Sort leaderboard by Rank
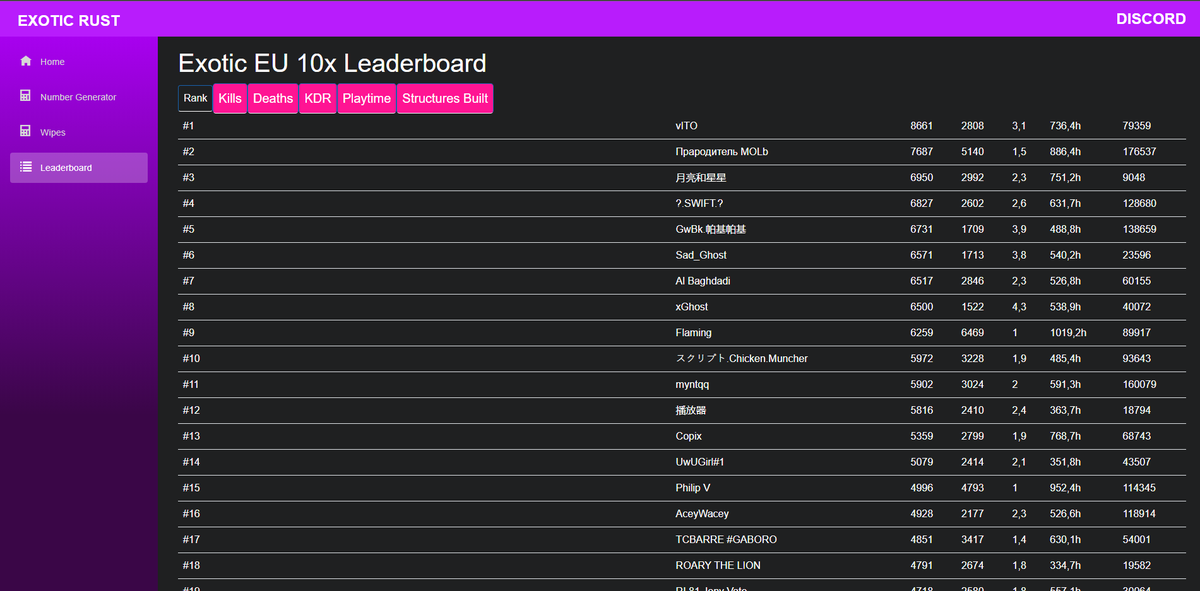Image resolution: width=1200 pixels, height=591 pixels. (x=195, y=98)
